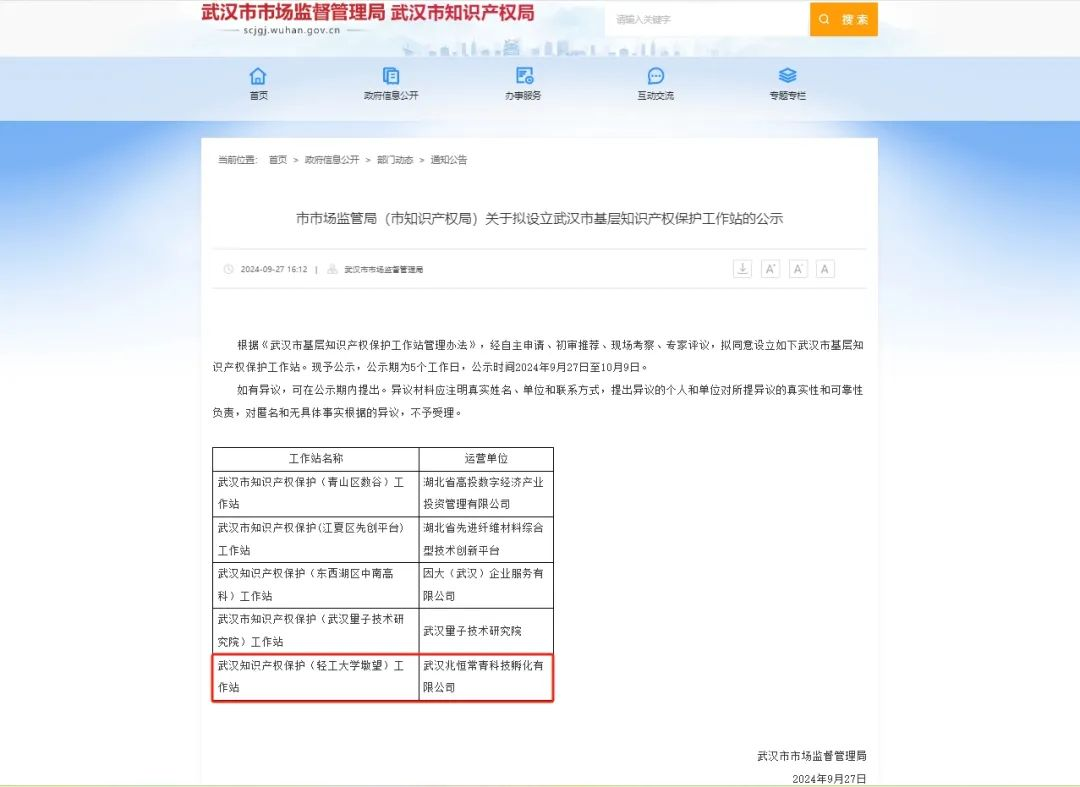Click the 因大（武汉）企业服务 operator cell
Viewport: 1080px width, 787px height.
coord(486,585)
